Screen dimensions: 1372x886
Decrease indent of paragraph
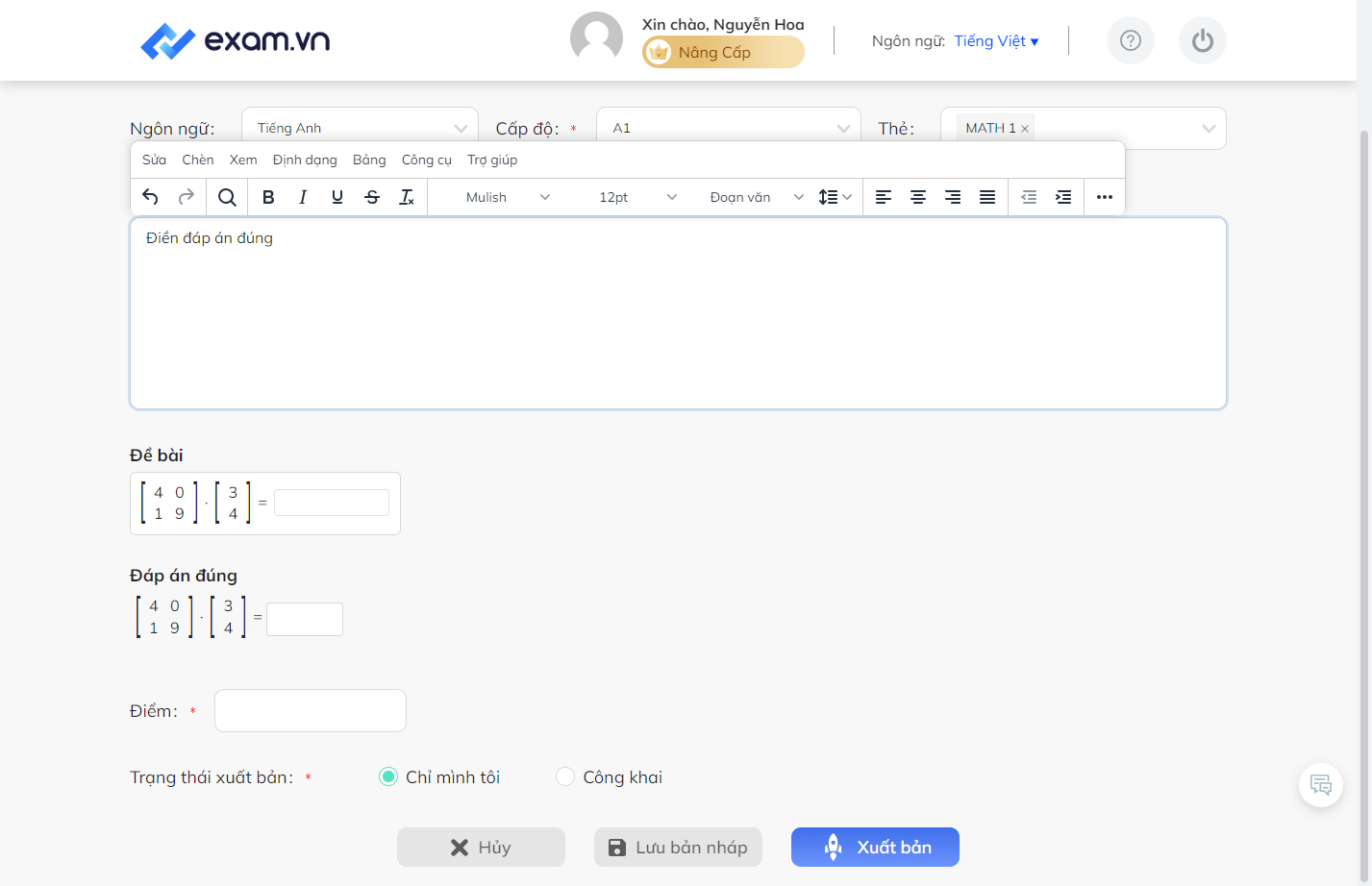1029,197
